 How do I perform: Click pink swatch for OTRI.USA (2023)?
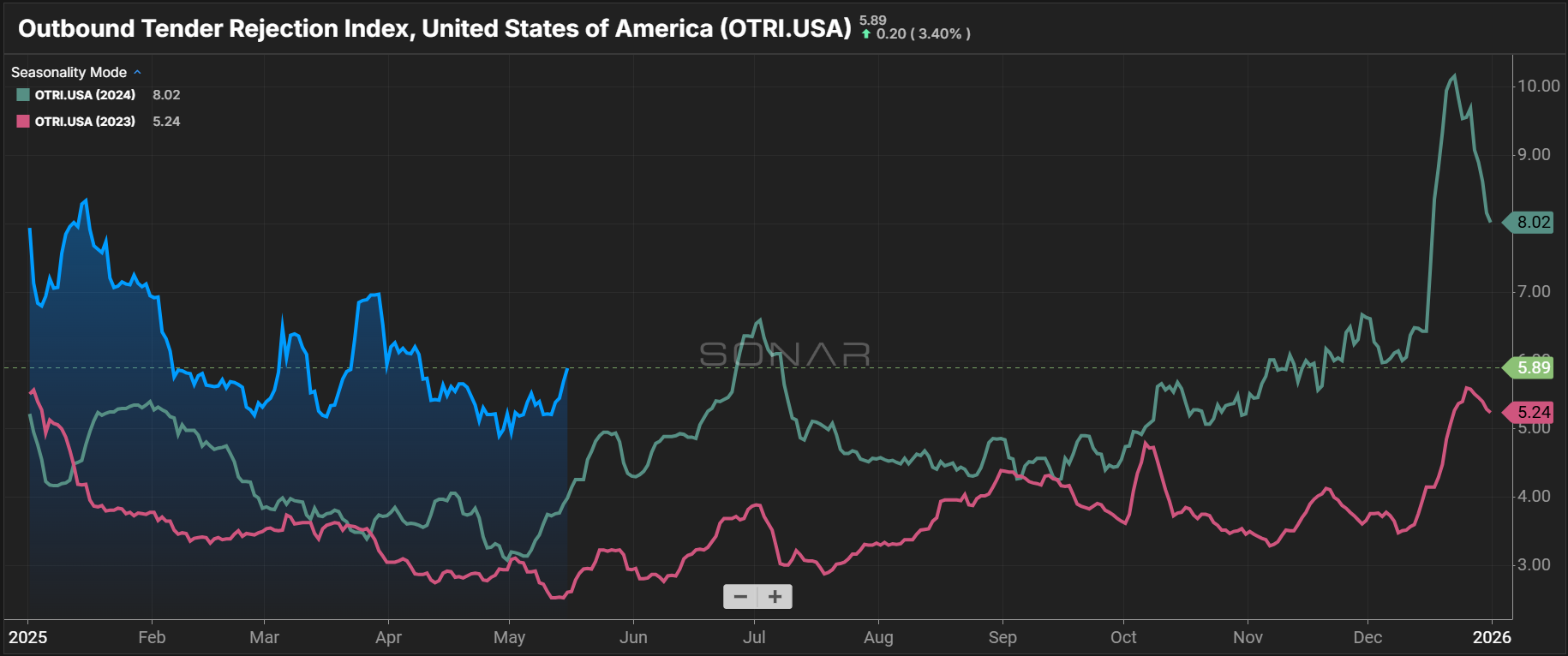(x=23, y=122)
